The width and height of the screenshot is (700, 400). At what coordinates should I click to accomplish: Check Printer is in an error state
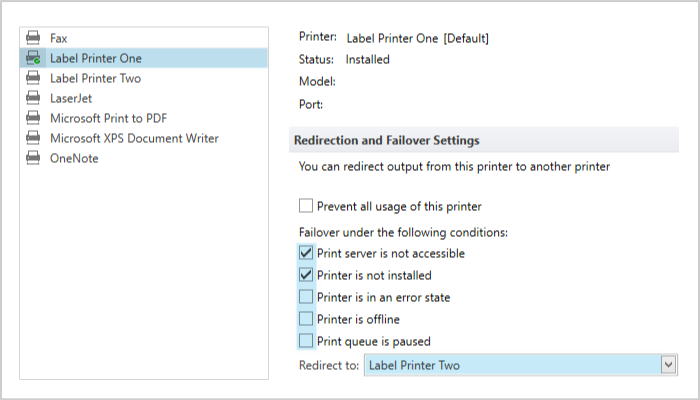coord(306,297)
